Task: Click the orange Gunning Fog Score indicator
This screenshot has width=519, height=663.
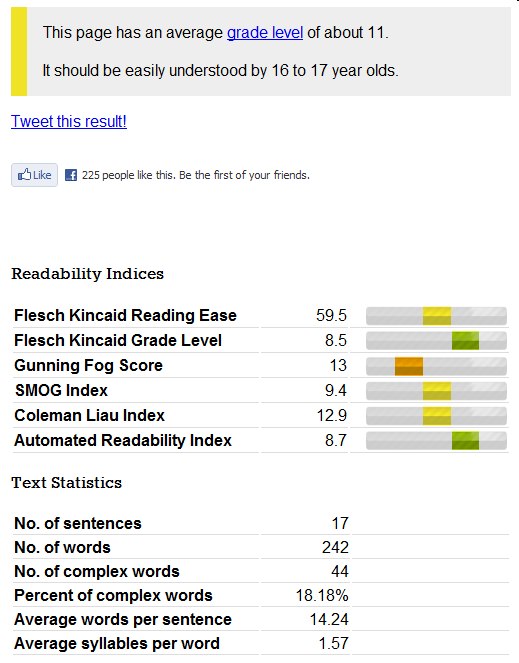Action: 409,366
